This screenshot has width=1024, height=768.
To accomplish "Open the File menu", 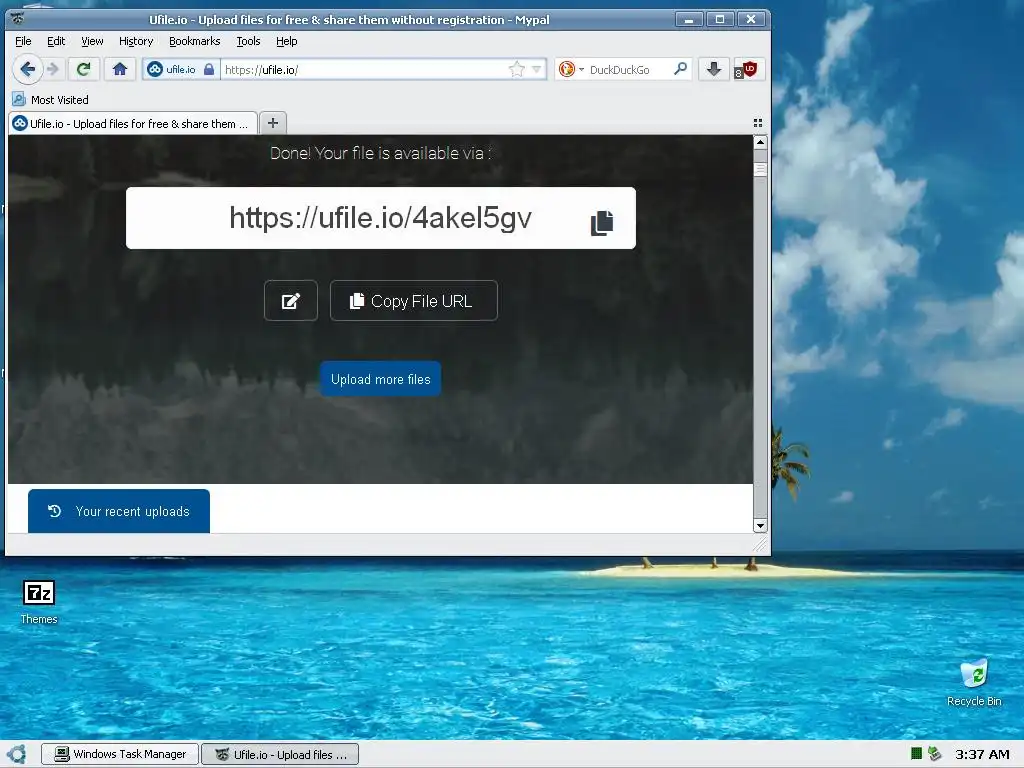I will click(23, 41).
